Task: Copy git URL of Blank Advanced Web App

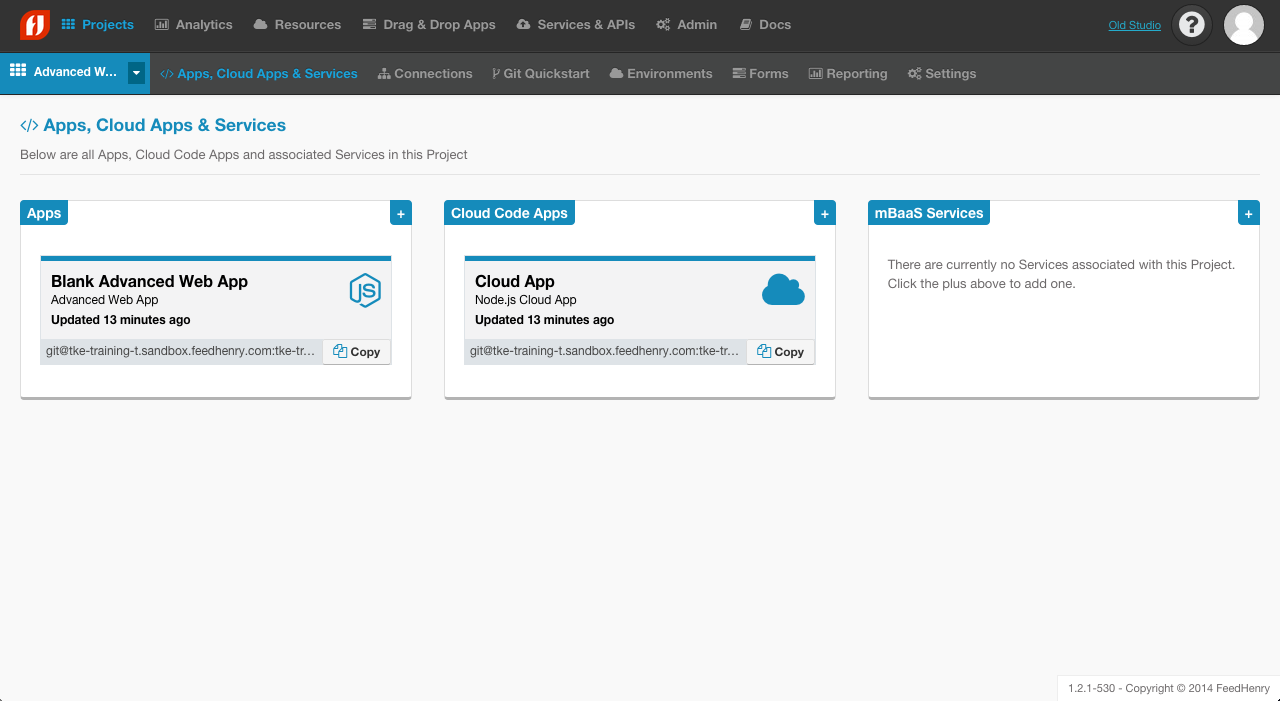Action: [357, 352]
